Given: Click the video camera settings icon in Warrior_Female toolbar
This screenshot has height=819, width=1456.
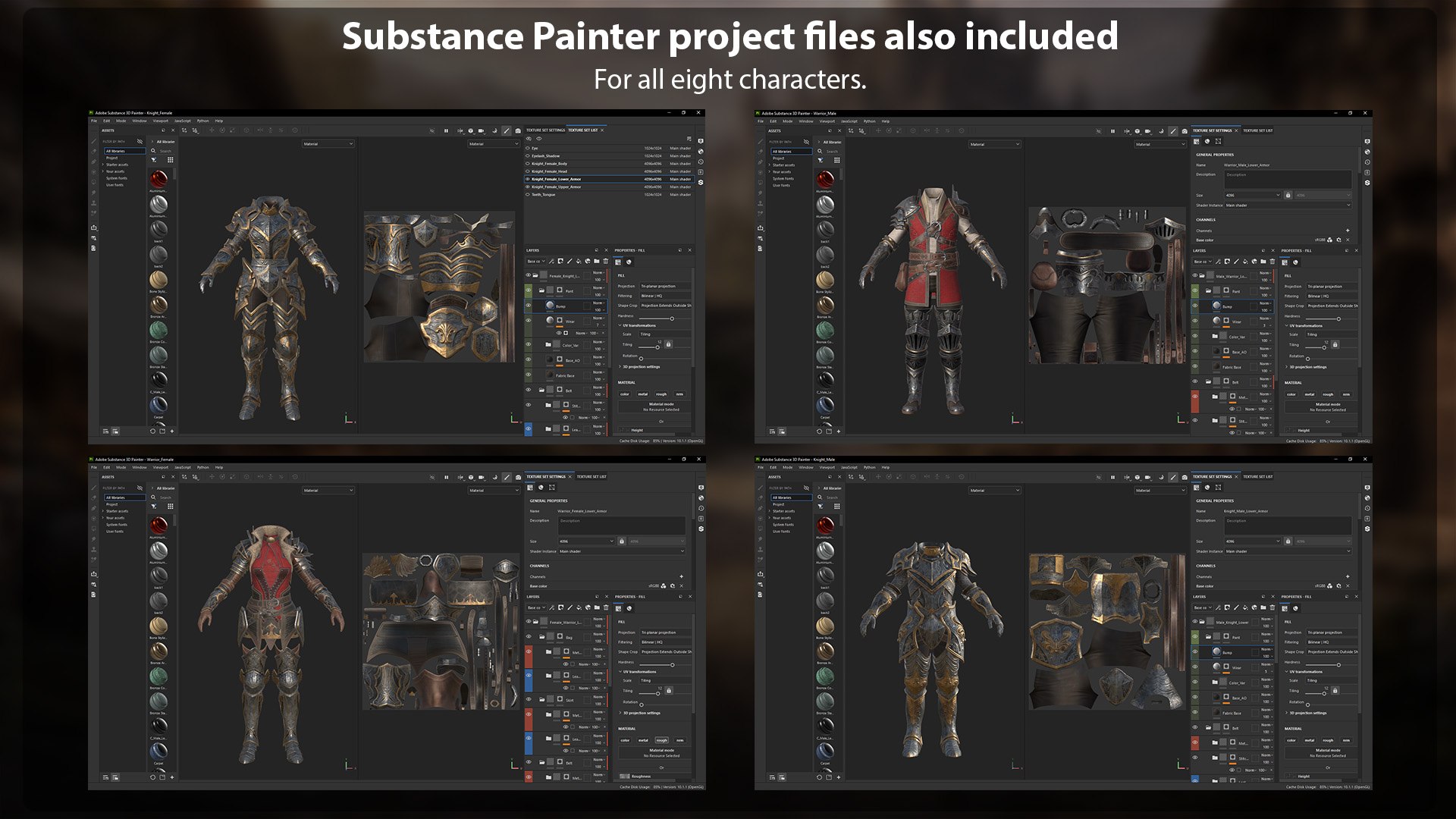Looking at the screenshot, I should coord(481,477).
